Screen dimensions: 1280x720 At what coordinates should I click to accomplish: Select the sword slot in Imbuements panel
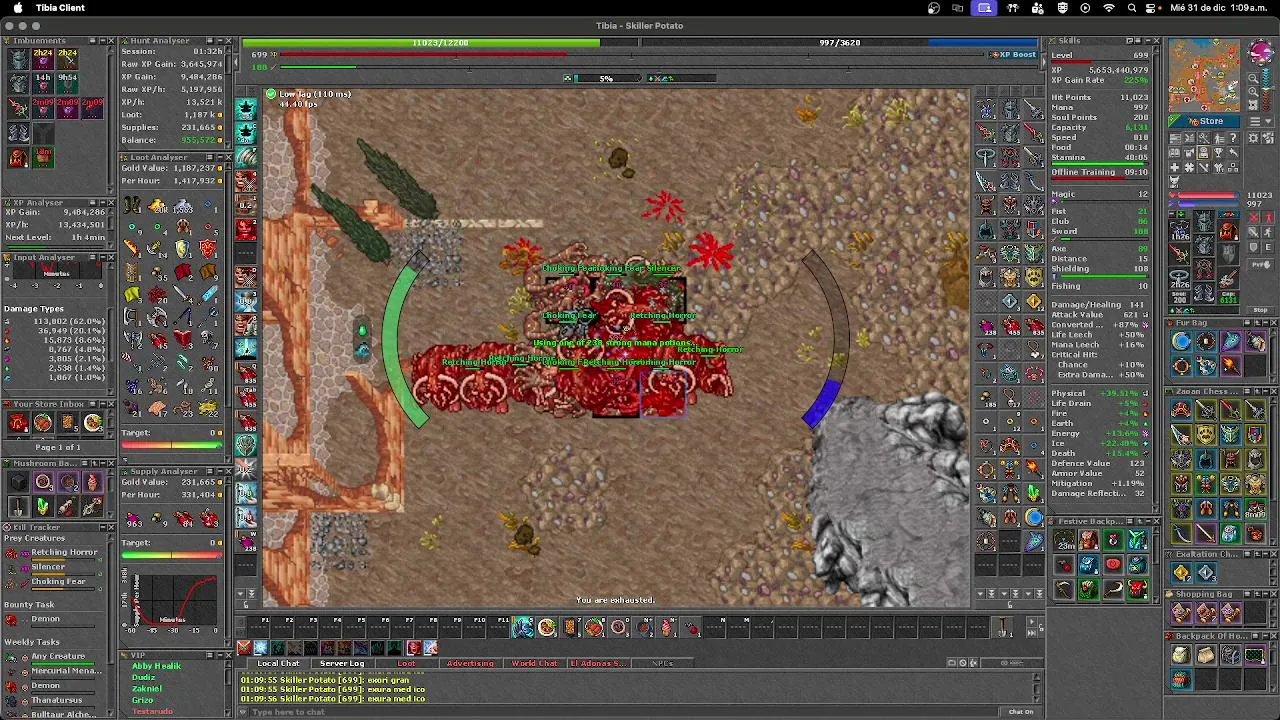(18, 107)
